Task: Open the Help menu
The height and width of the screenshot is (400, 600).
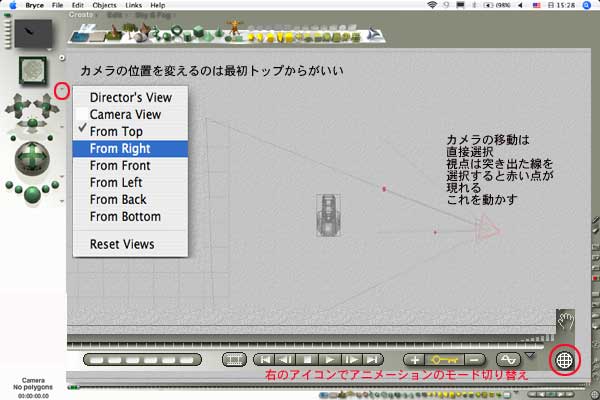Action: [158, 5]
